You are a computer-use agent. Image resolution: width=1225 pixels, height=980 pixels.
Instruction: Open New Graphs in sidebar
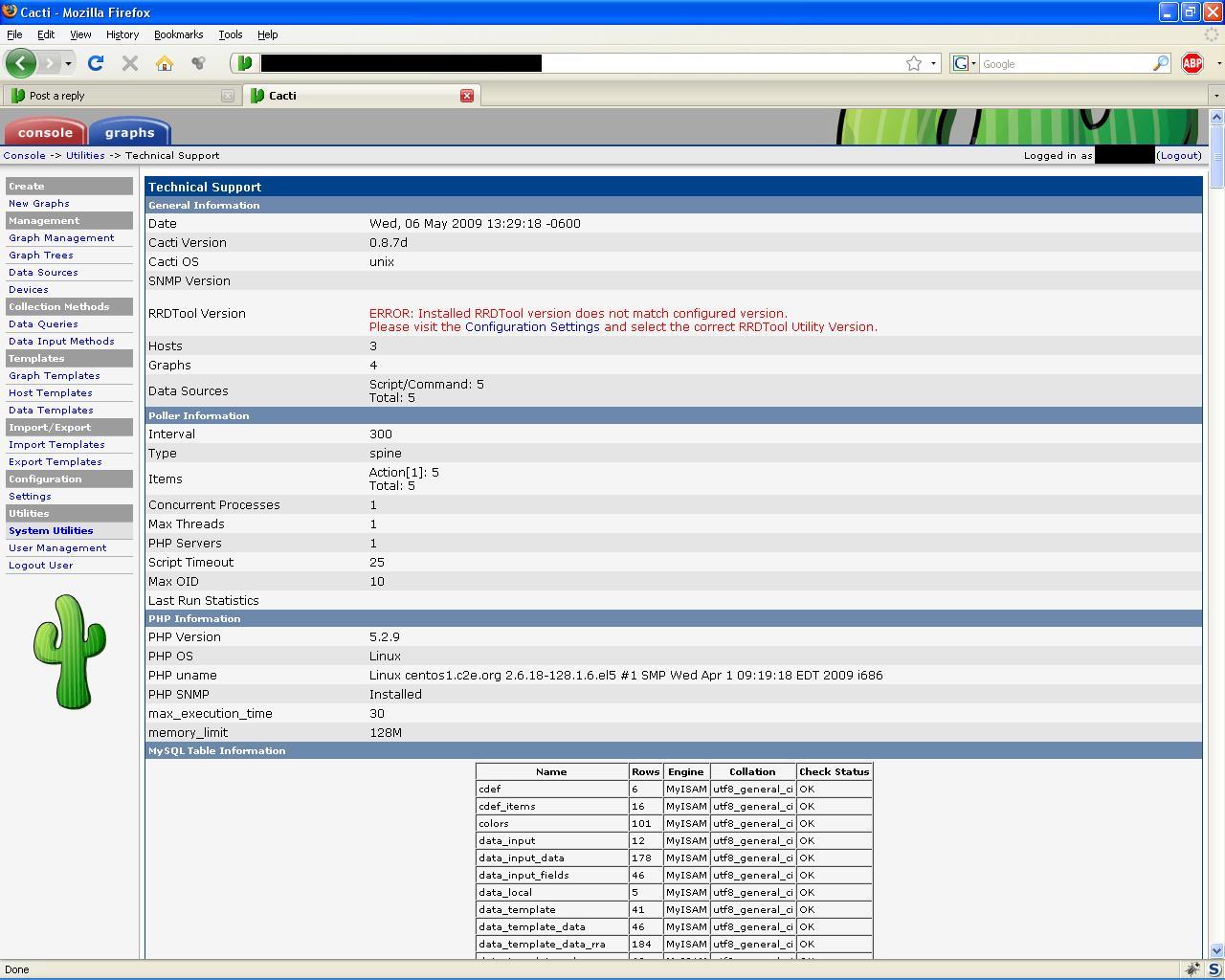pos(39,203)
